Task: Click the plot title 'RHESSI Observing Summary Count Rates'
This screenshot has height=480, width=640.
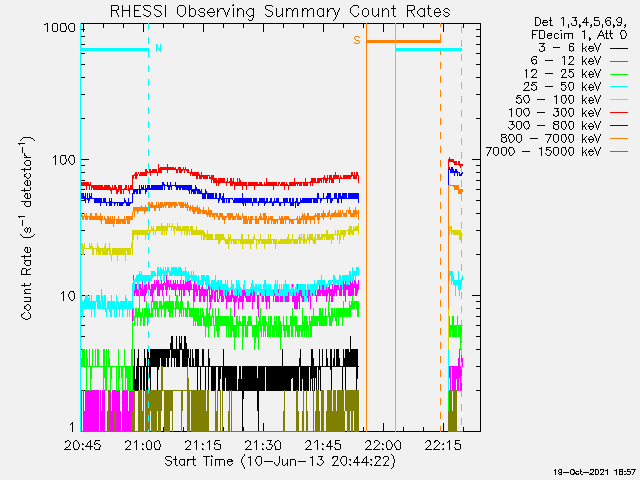Action: coord(280,11)
